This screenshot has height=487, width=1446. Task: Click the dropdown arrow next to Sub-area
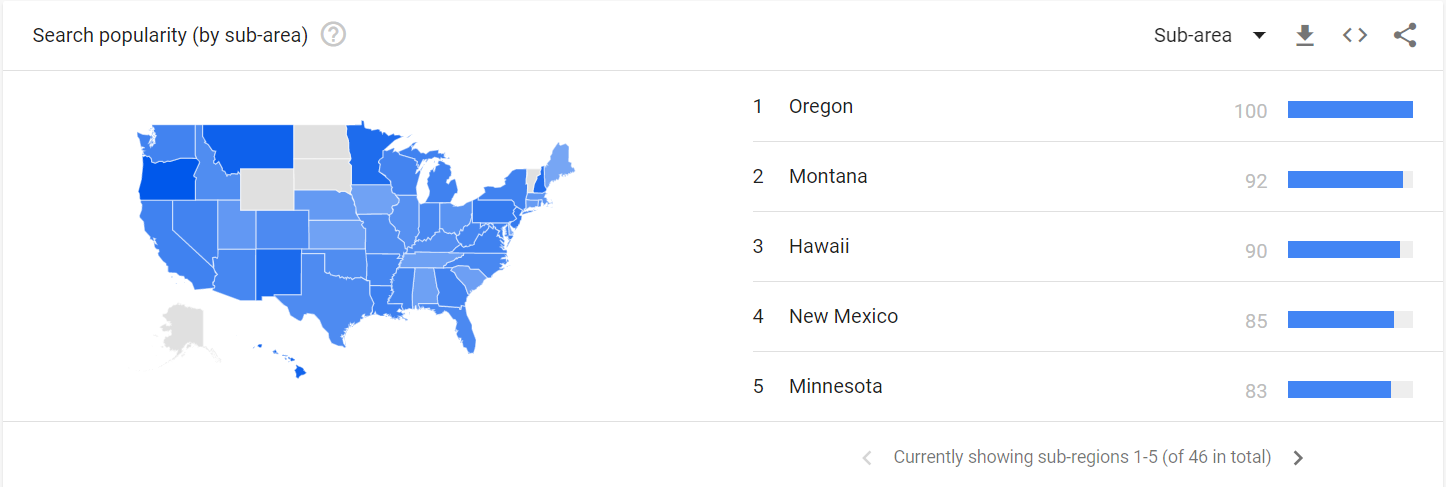coord(1259,36)
